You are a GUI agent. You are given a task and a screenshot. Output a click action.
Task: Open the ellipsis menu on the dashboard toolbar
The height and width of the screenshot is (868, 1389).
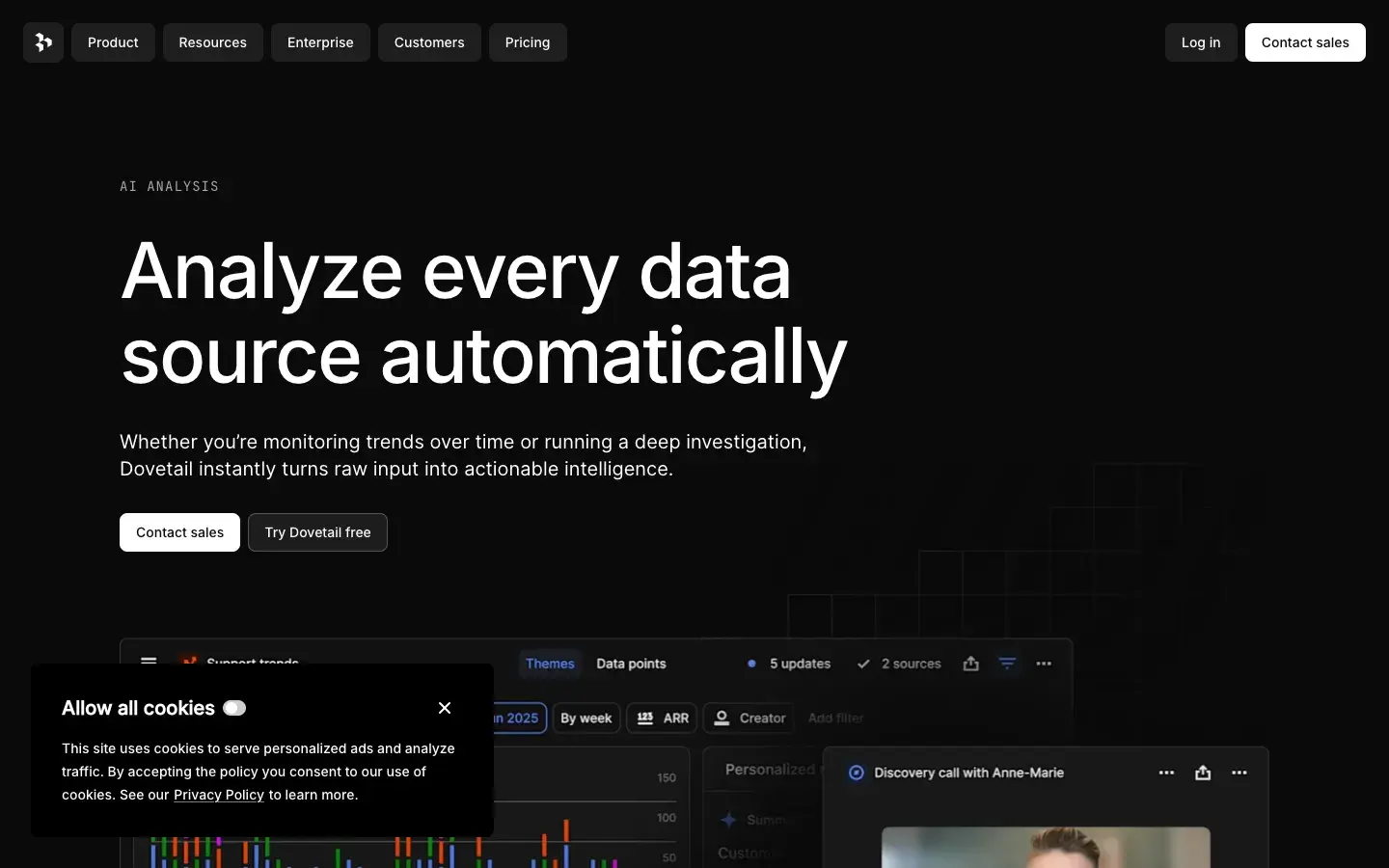coord(1045,664)
